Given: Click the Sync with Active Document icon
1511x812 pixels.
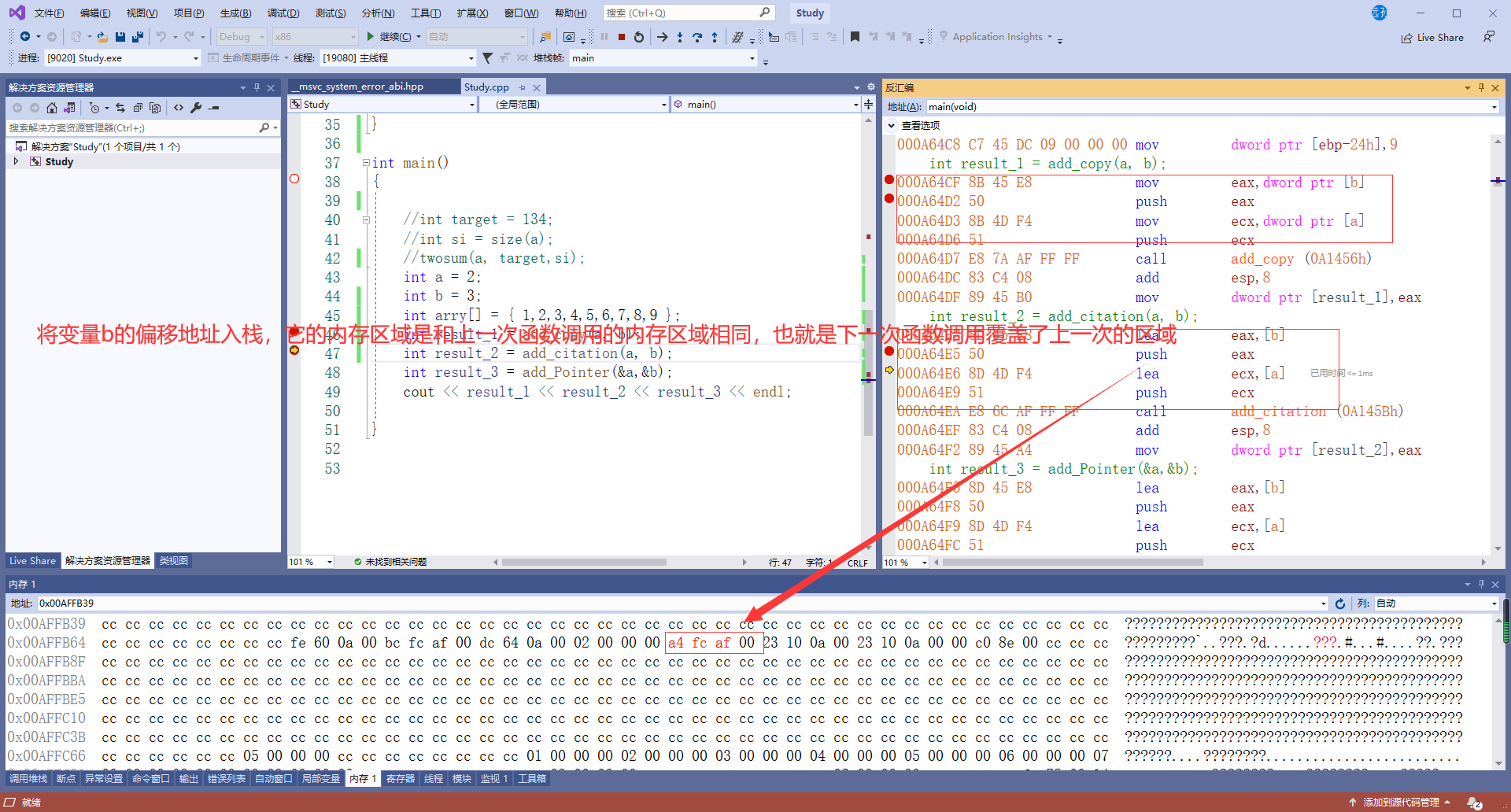Looking at the screenshot, I should [x=120, y=108].
